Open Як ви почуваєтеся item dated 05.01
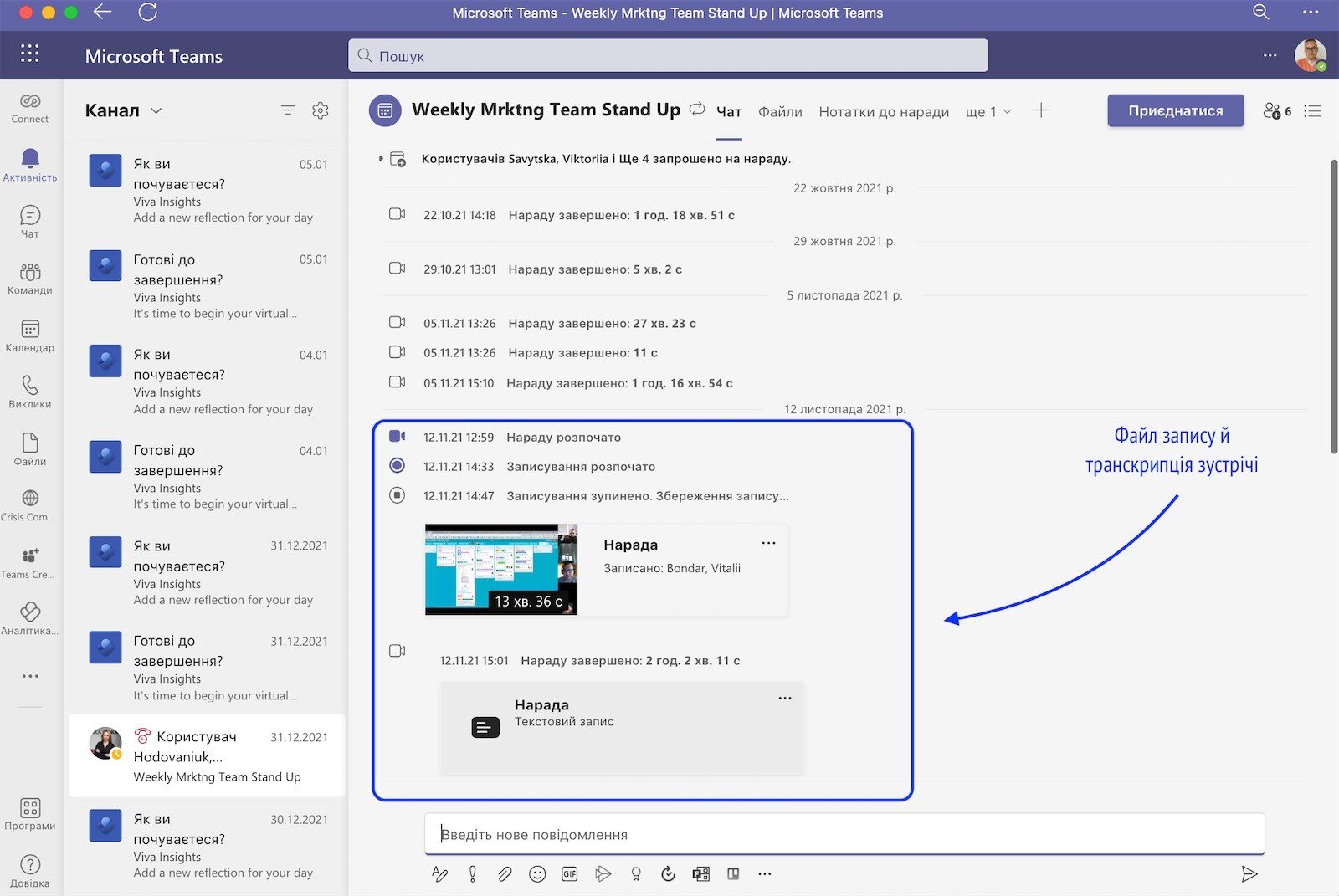The image size is (1339, 896). coord(207,191)
